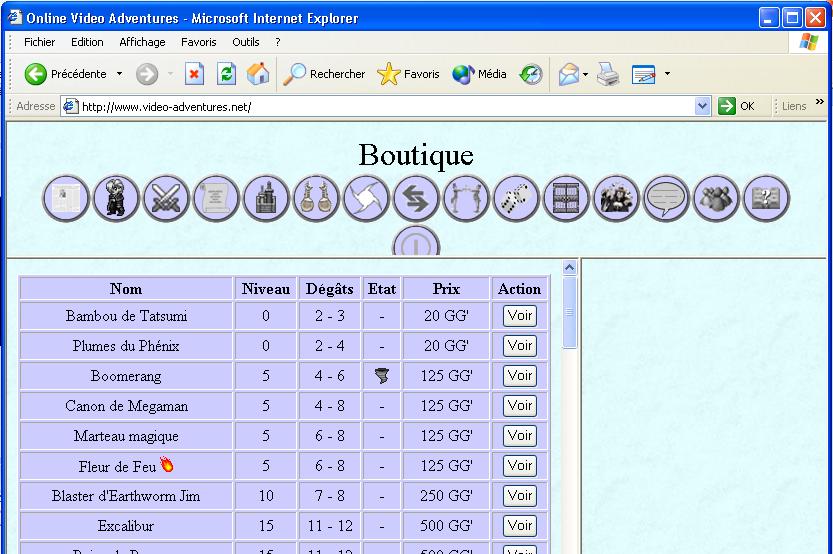
Task: Open the crowd photo icon
Action: click(616, 199)
